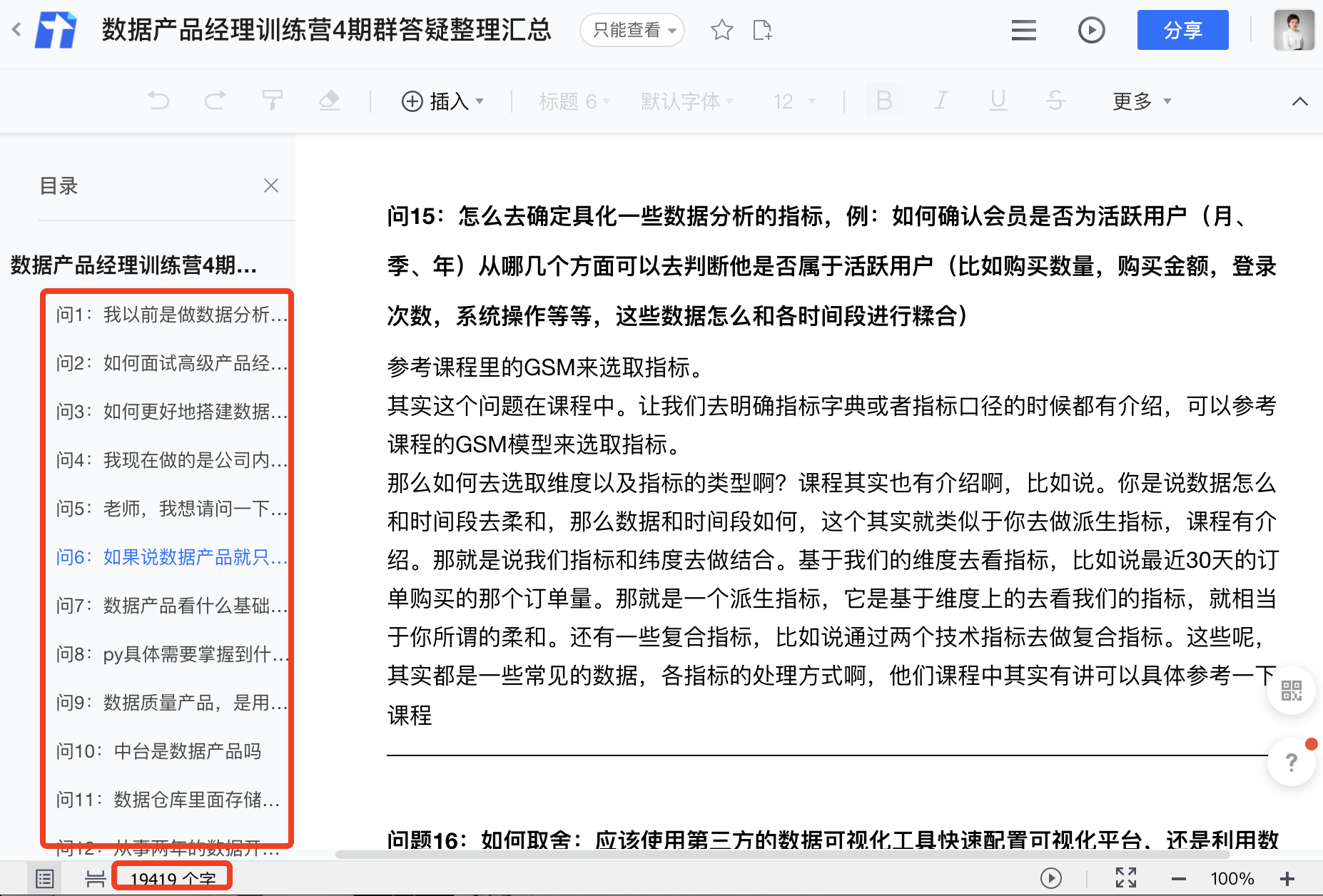Image resolution: width=1323 pixels, height=896 pixels.
Task: Open the hamburger menu icon
Action: (x=1023, y=30)
